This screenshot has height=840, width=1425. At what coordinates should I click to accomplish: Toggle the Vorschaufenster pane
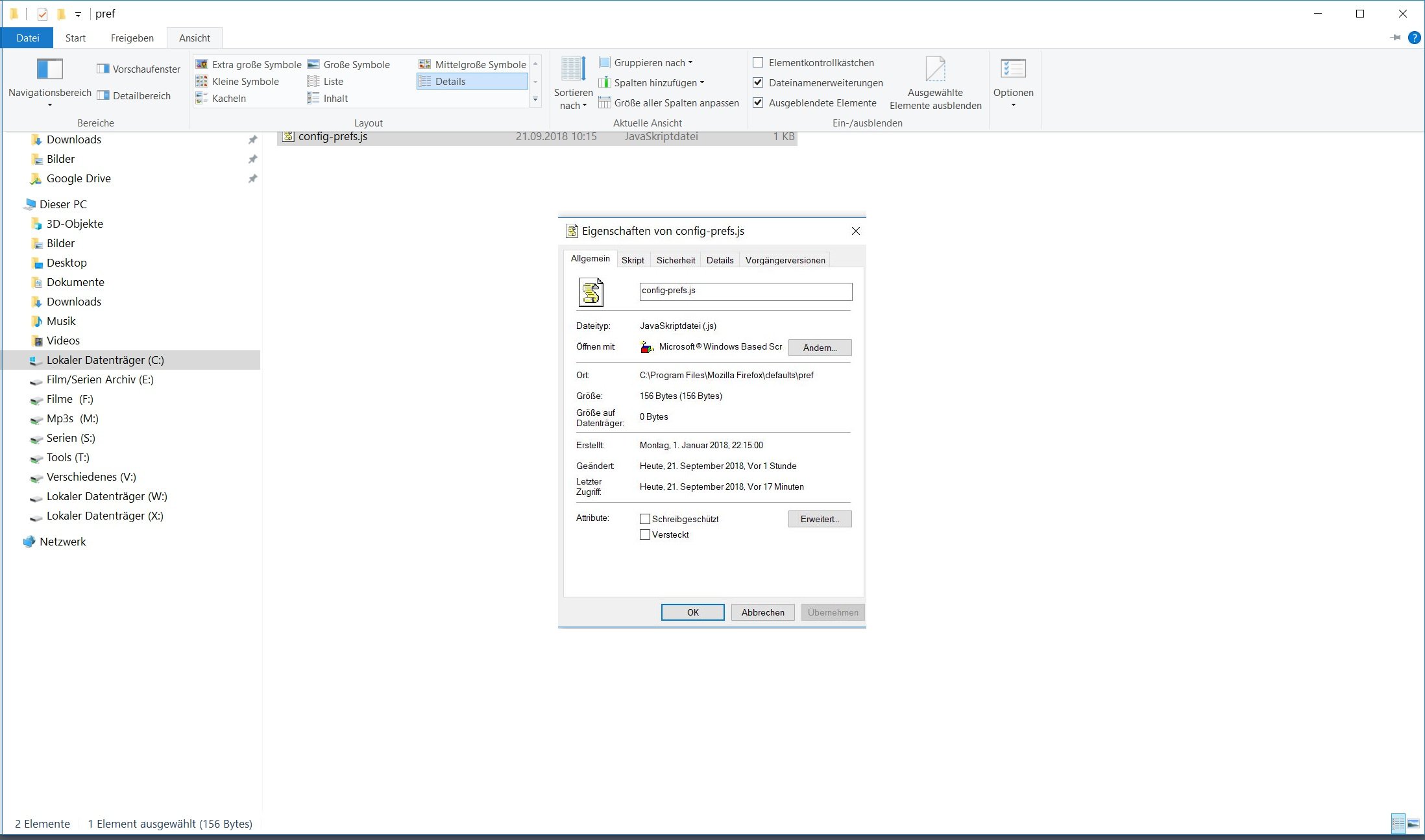pyautogui.click(x=139, y=69)
